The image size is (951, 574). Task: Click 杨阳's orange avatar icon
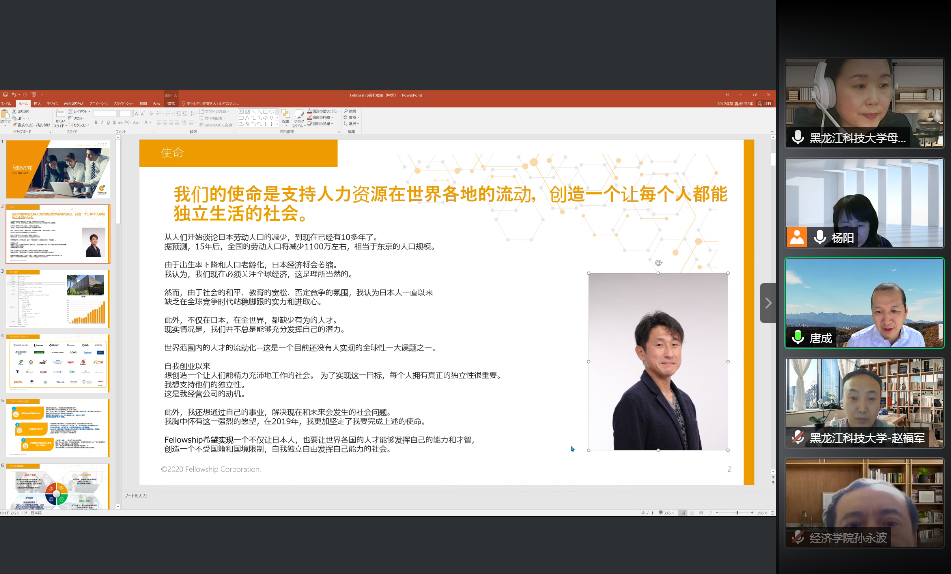click(x=797, y=237)
